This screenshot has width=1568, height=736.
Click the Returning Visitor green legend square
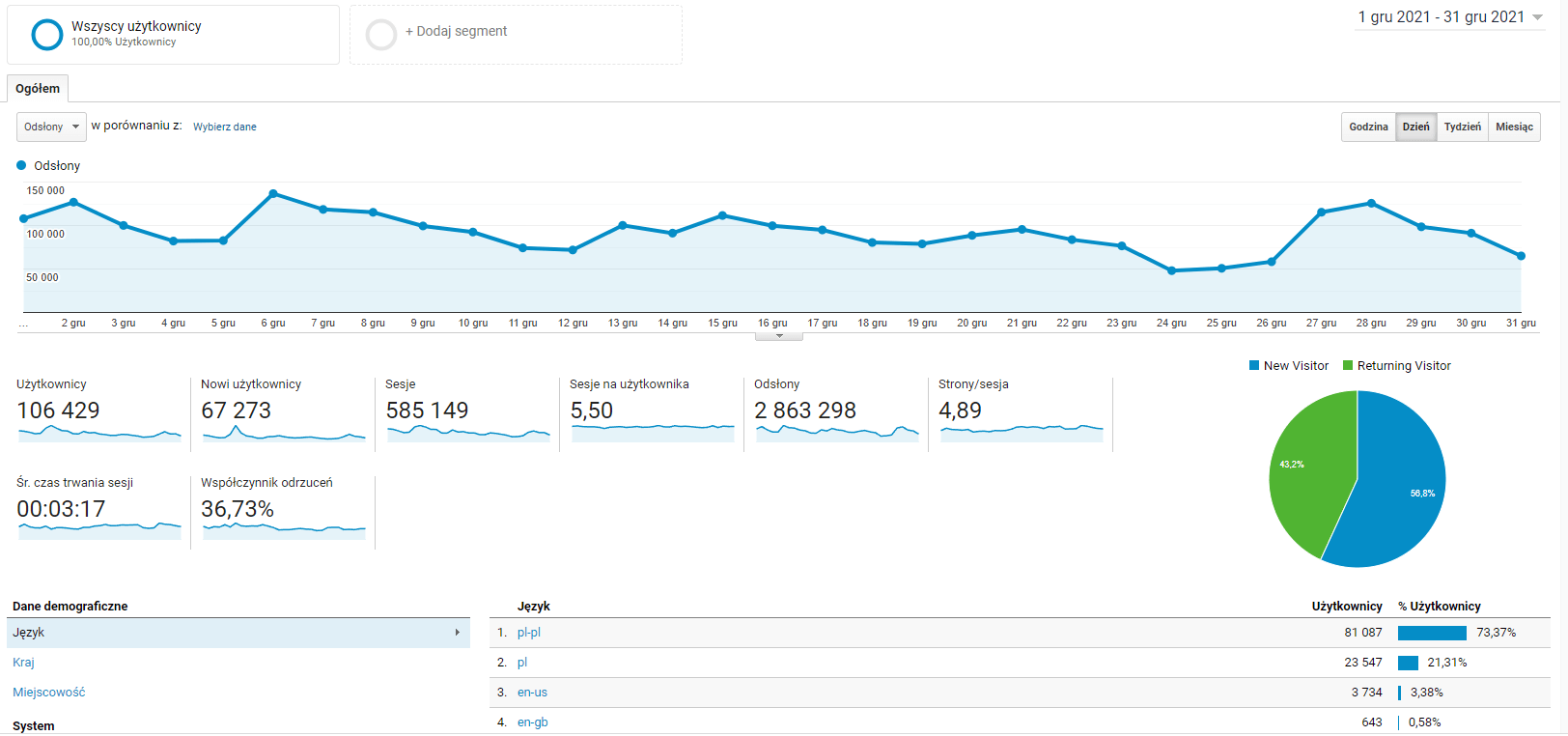[1348, 366]
